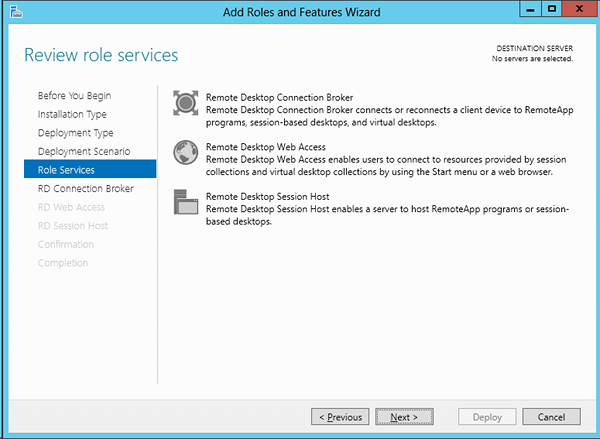Go to the Before You Begin step
Screen dimensions: 600x439
75,96
